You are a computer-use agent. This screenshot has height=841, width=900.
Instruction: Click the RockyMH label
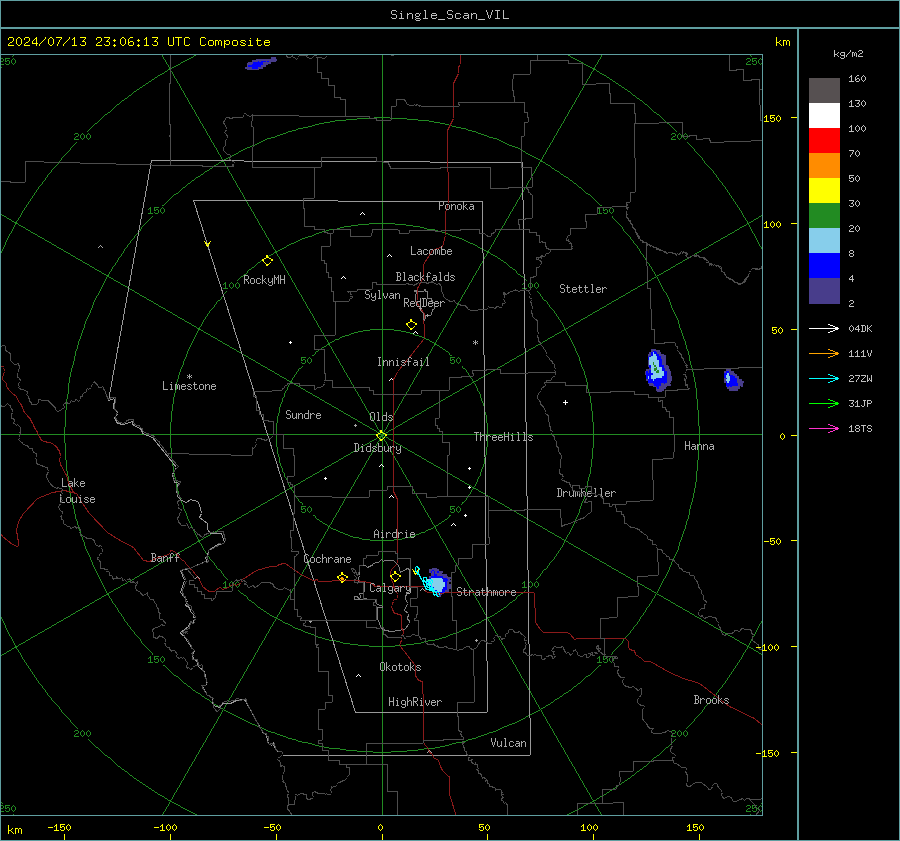tap(264, 280)
